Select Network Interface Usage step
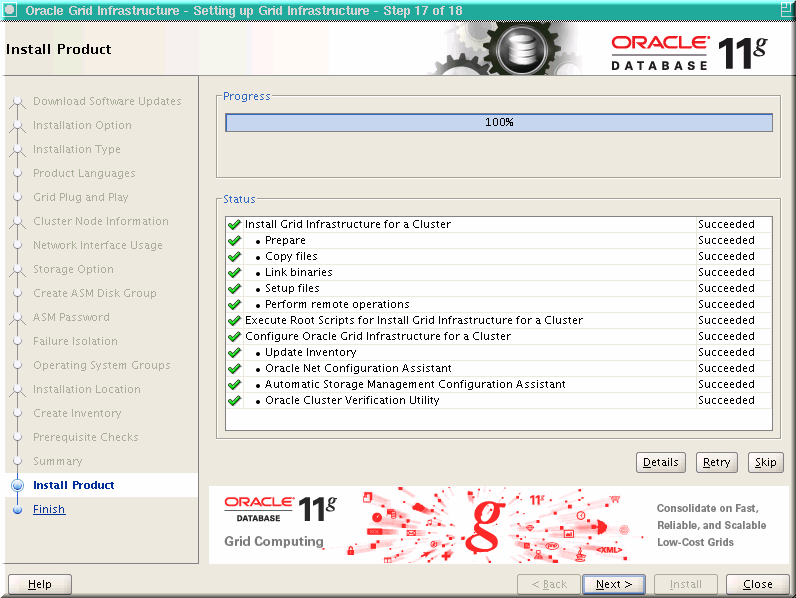 (x=98, y=245)
